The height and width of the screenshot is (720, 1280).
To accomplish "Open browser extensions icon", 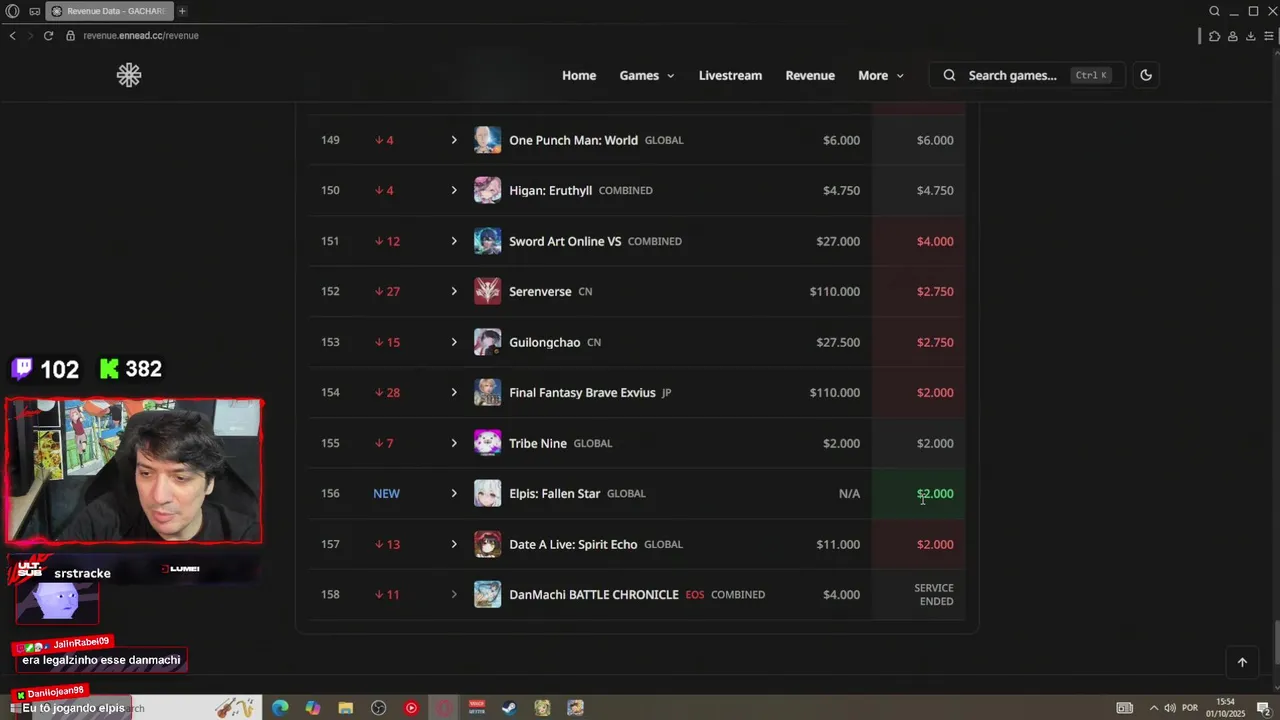I will click(1214, 35).
